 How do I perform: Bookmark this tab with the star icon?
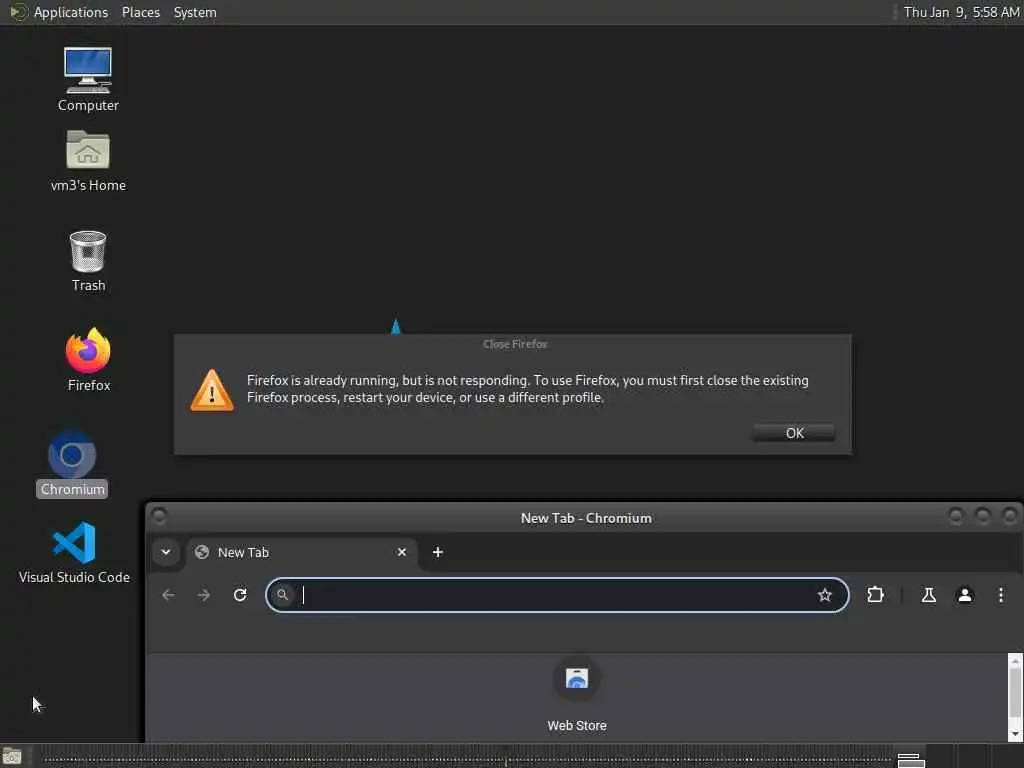(x=824, y=595)
